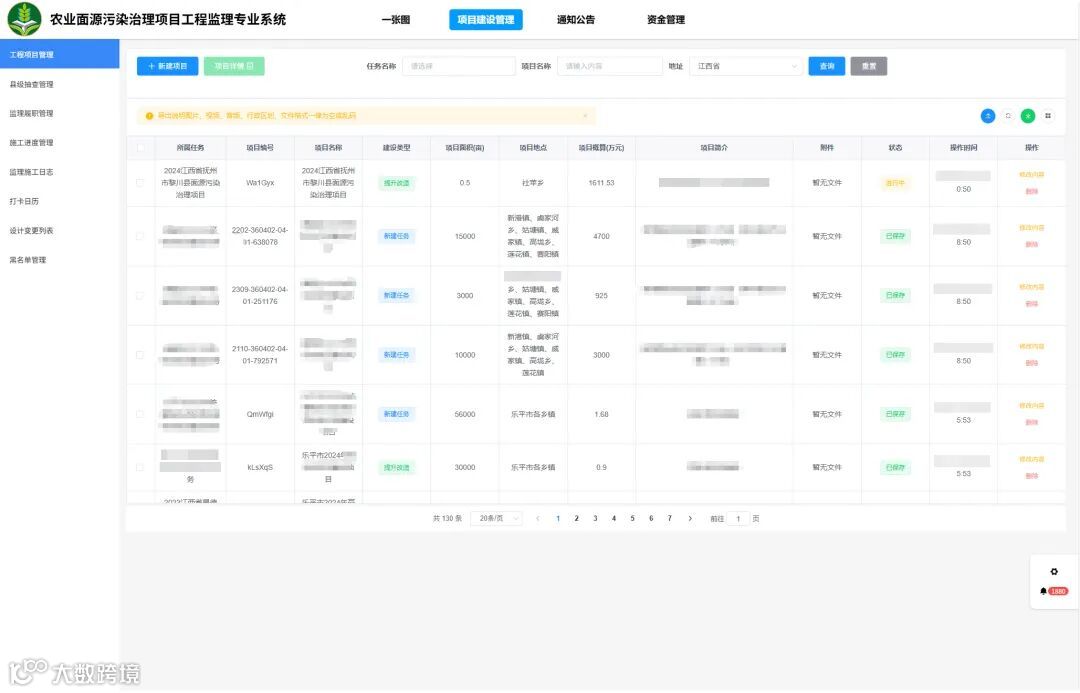Click 删除 in the Wa1Gyx row
Screen dimensions: 1080x693
coord(1032,191)
